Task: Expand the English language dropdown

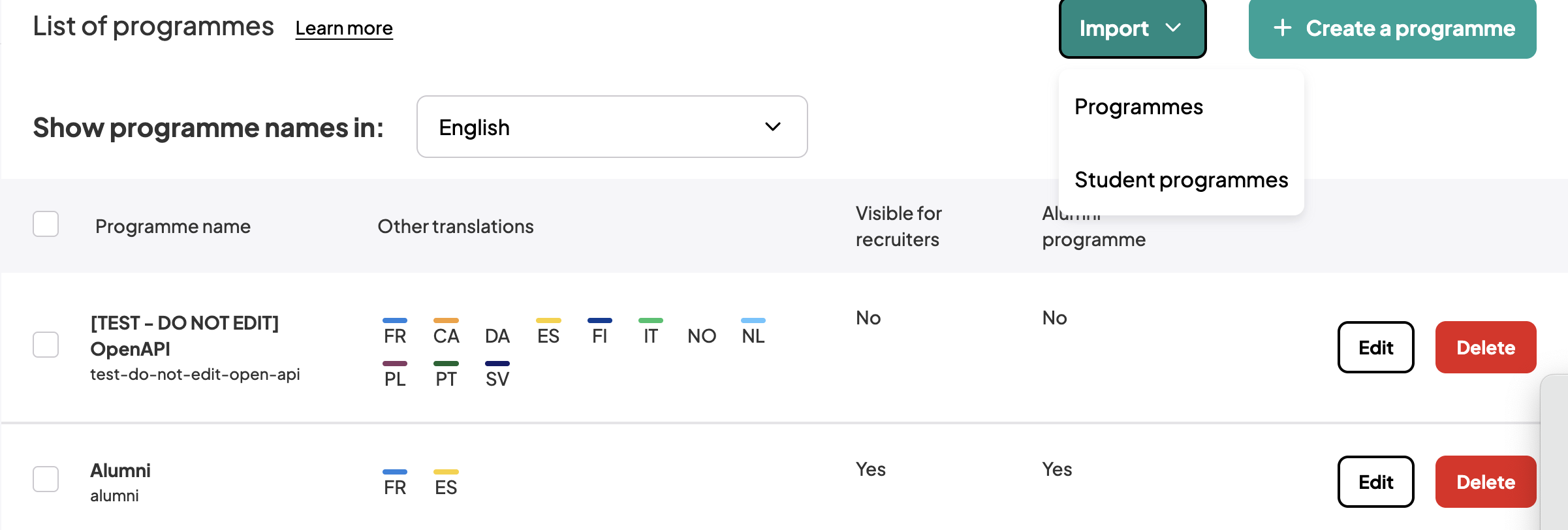Action: point(612,127)
